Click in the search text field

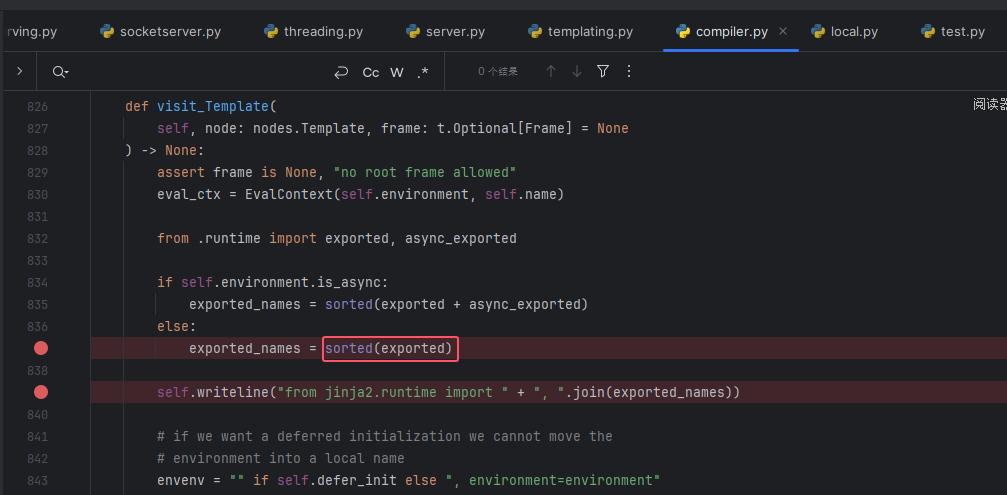[200, 72]
